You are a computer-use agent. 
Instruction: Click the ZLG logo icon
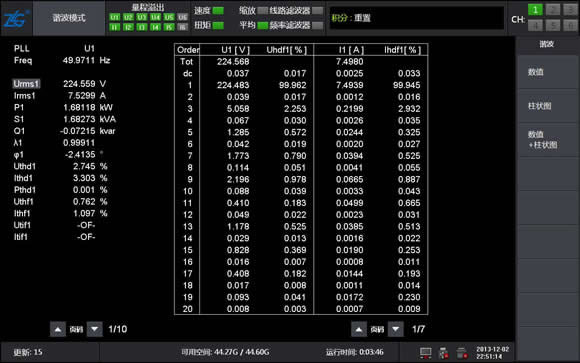(x=16, y=18)
